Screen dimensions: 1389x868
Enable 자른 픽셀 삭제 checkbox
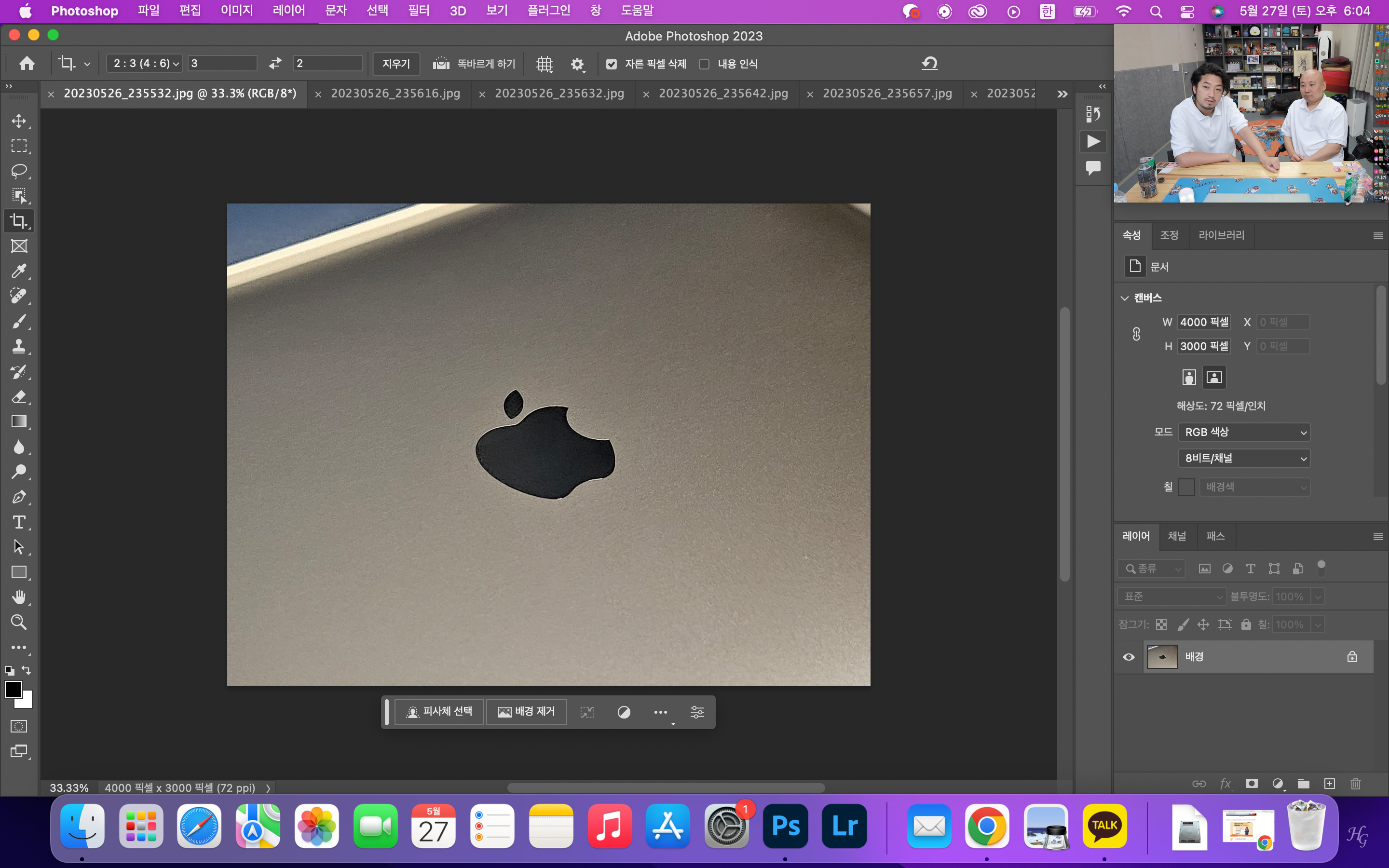point(611,64)
